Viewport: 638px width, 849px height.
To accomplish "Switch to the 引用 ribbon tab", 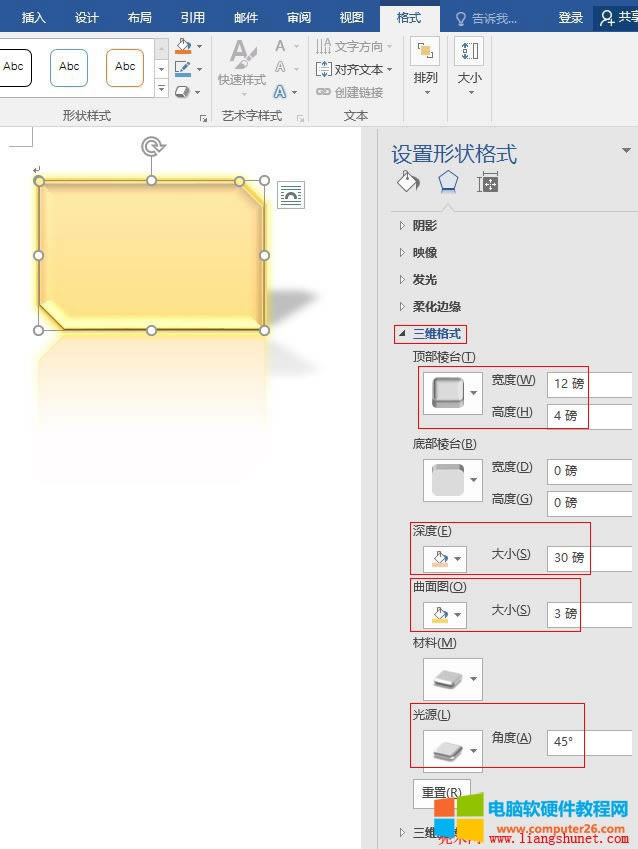I will click(x=193, y=18).
